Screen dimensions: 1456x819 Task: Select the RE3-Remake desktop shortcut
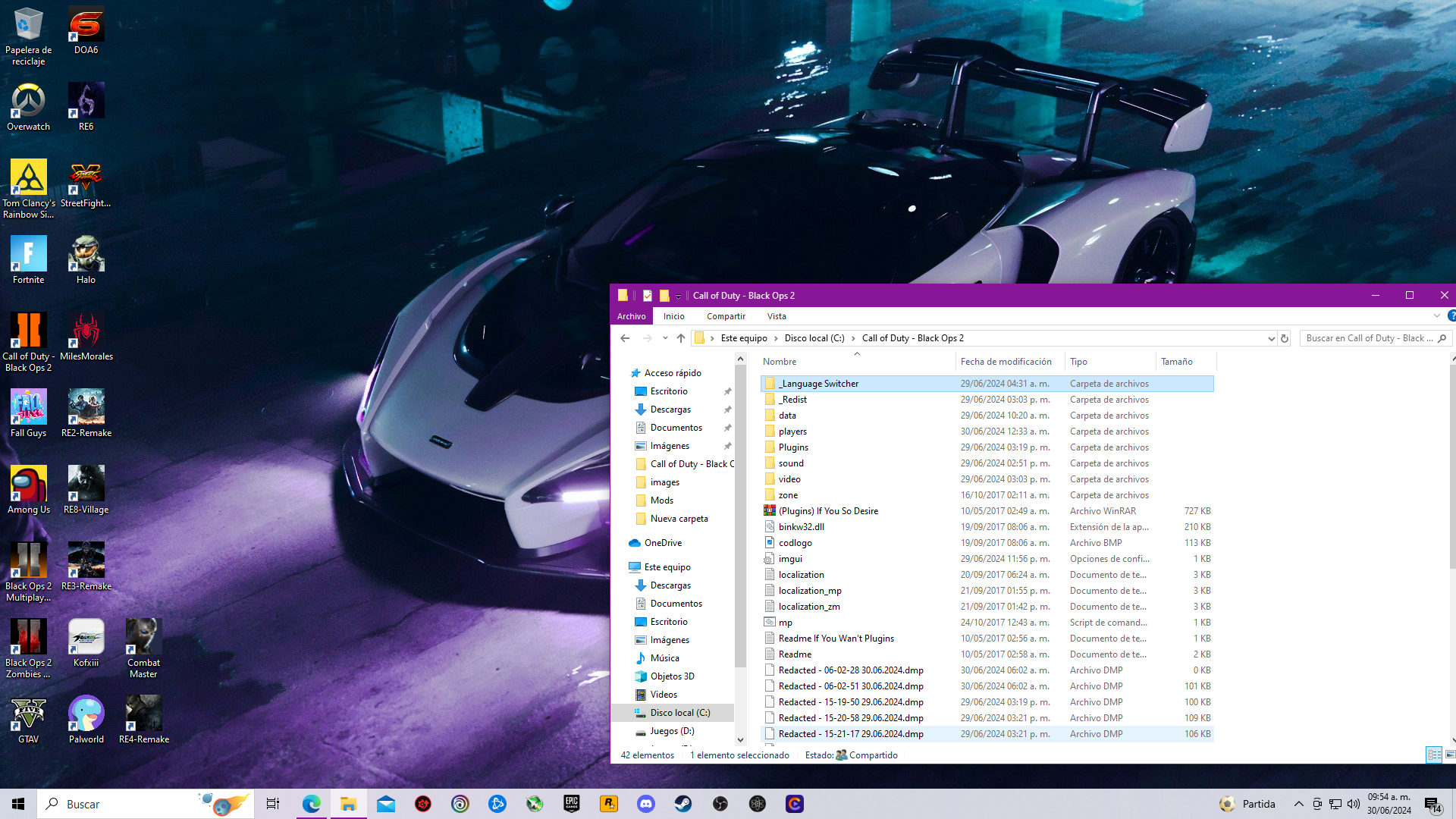point(86,566)
